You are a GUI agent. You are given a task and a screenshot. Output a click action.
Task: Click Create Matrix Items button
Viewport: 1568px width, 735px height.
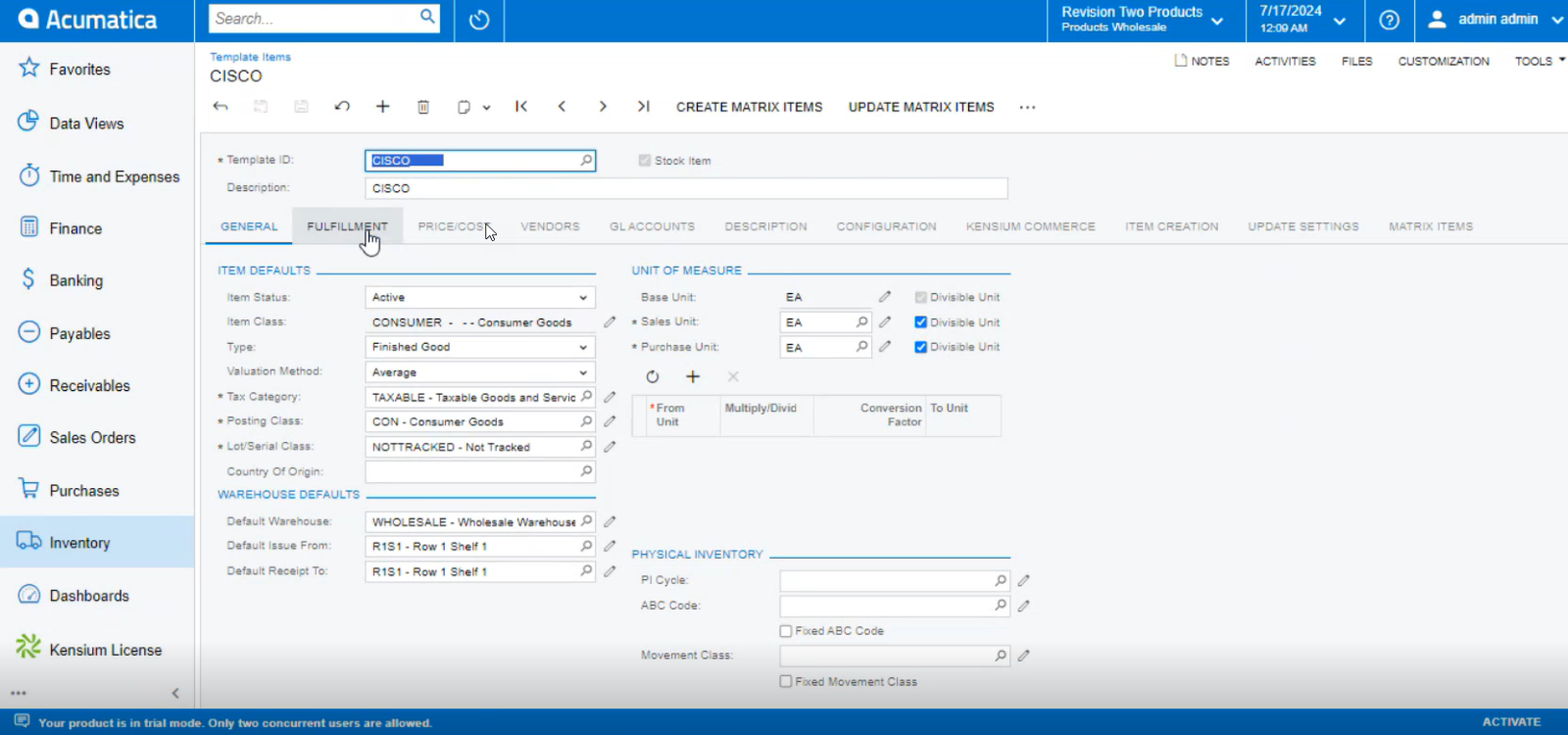point(749,107)
